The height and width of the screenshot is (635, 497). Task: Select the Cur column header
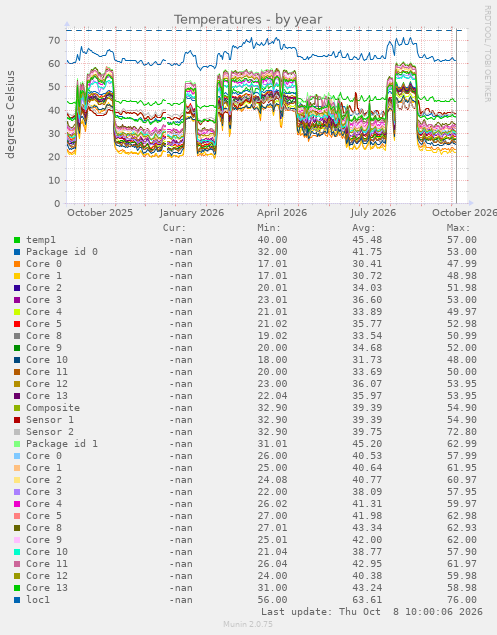[174, 228]
